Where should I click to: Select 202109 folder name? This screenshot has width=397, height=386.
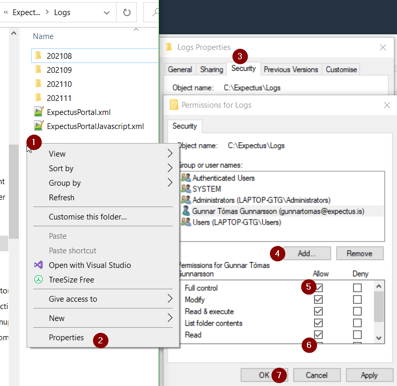click(x=59, y=70)
